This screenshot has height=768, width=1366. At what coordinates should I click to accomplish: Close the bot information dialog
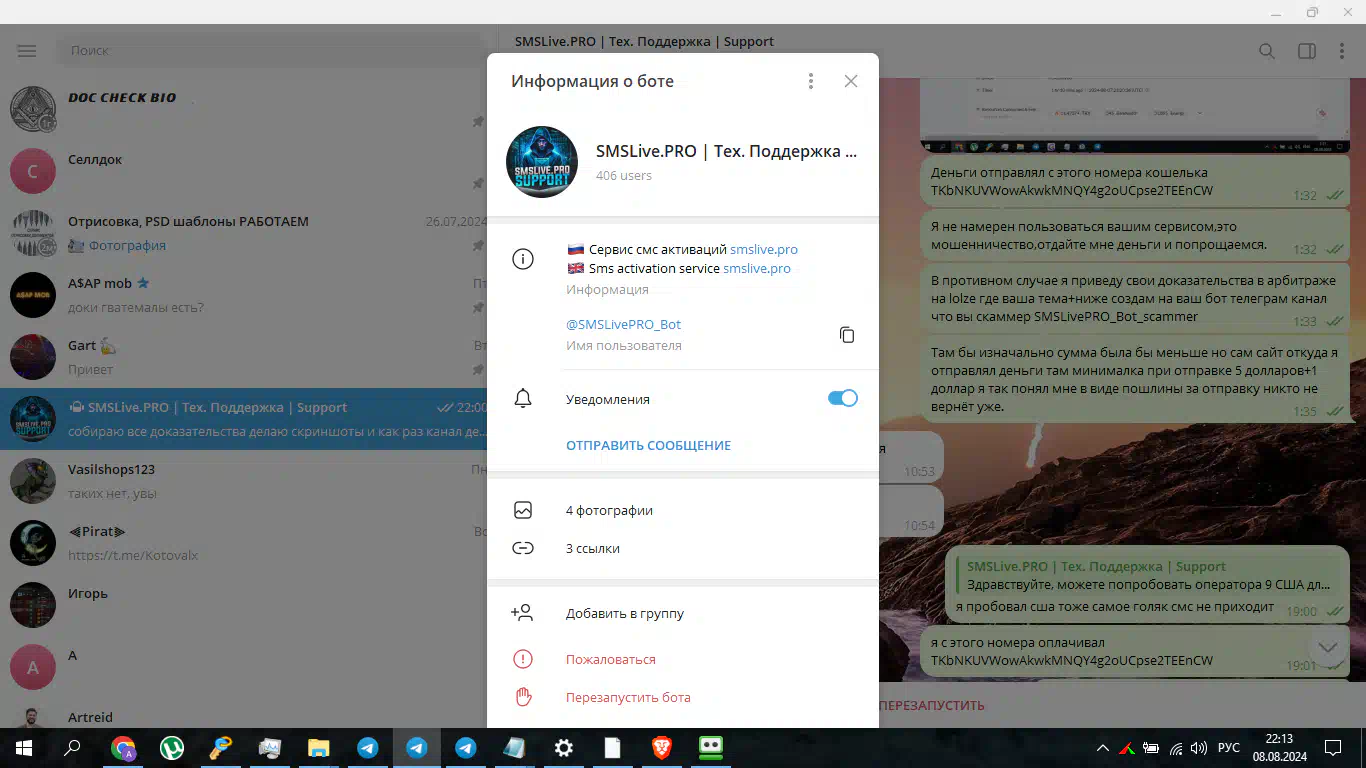[x=851, y=81]
